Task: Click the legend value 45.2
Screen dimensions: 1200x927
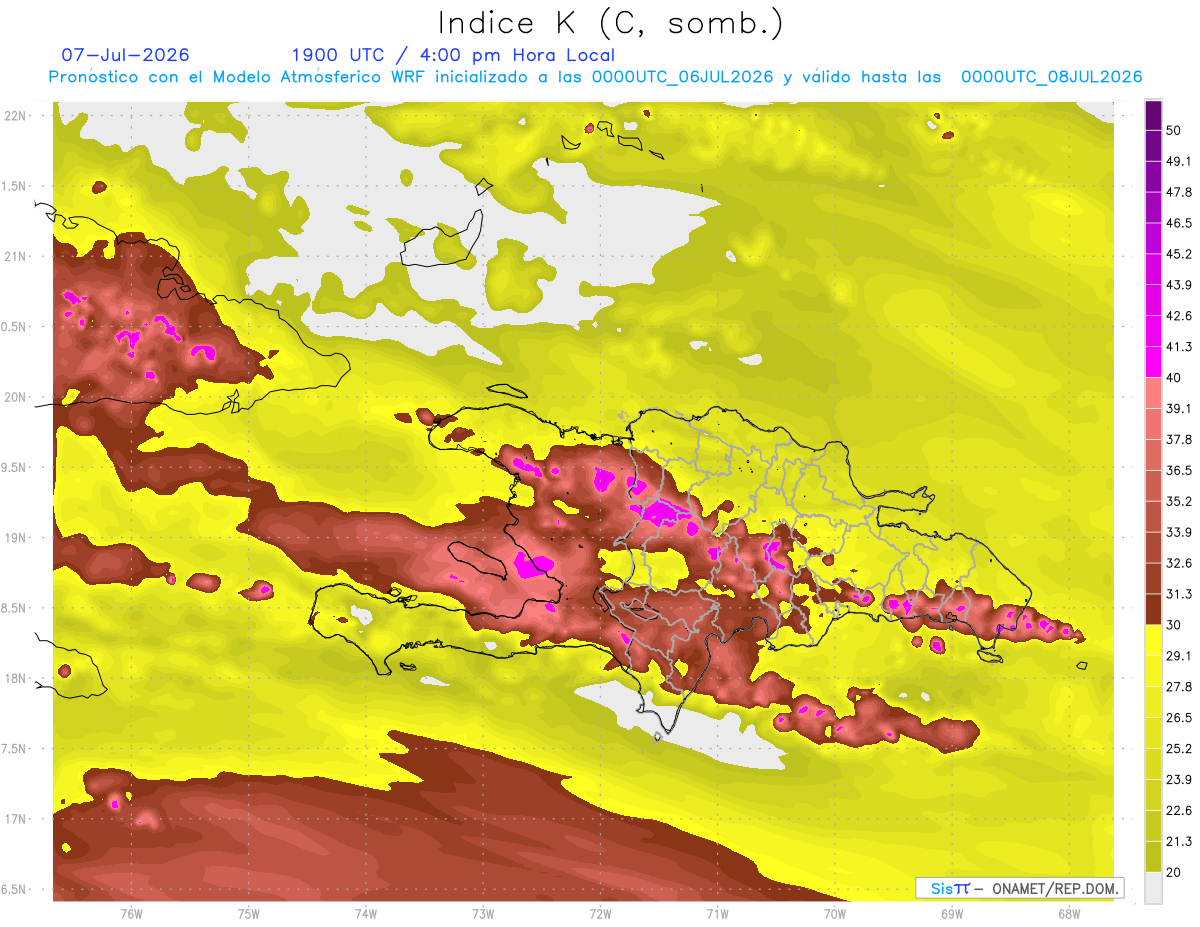Action: (x=1178, y=254)
